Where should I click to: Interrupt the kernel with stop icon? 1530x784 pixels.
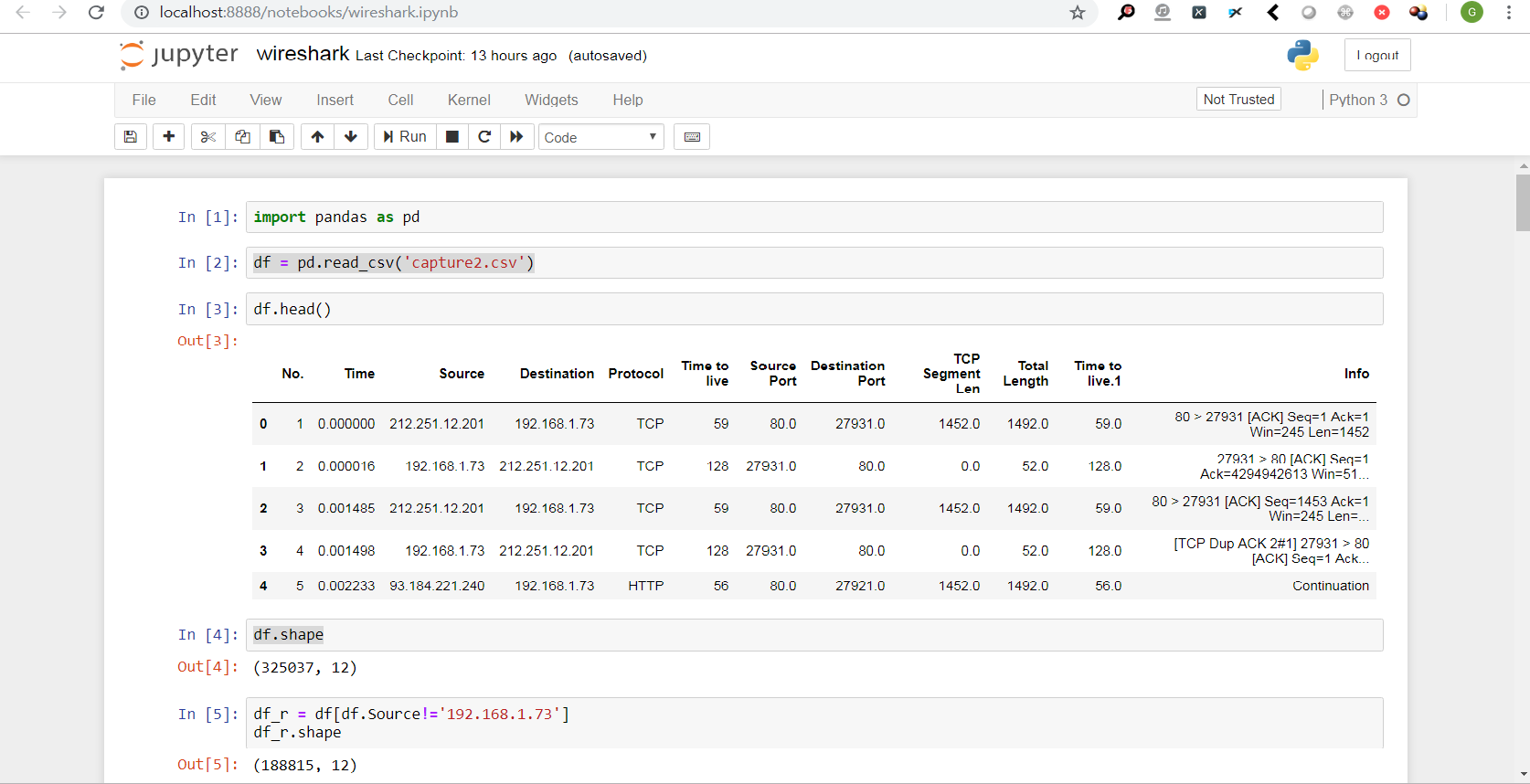[x=452, y=137]
